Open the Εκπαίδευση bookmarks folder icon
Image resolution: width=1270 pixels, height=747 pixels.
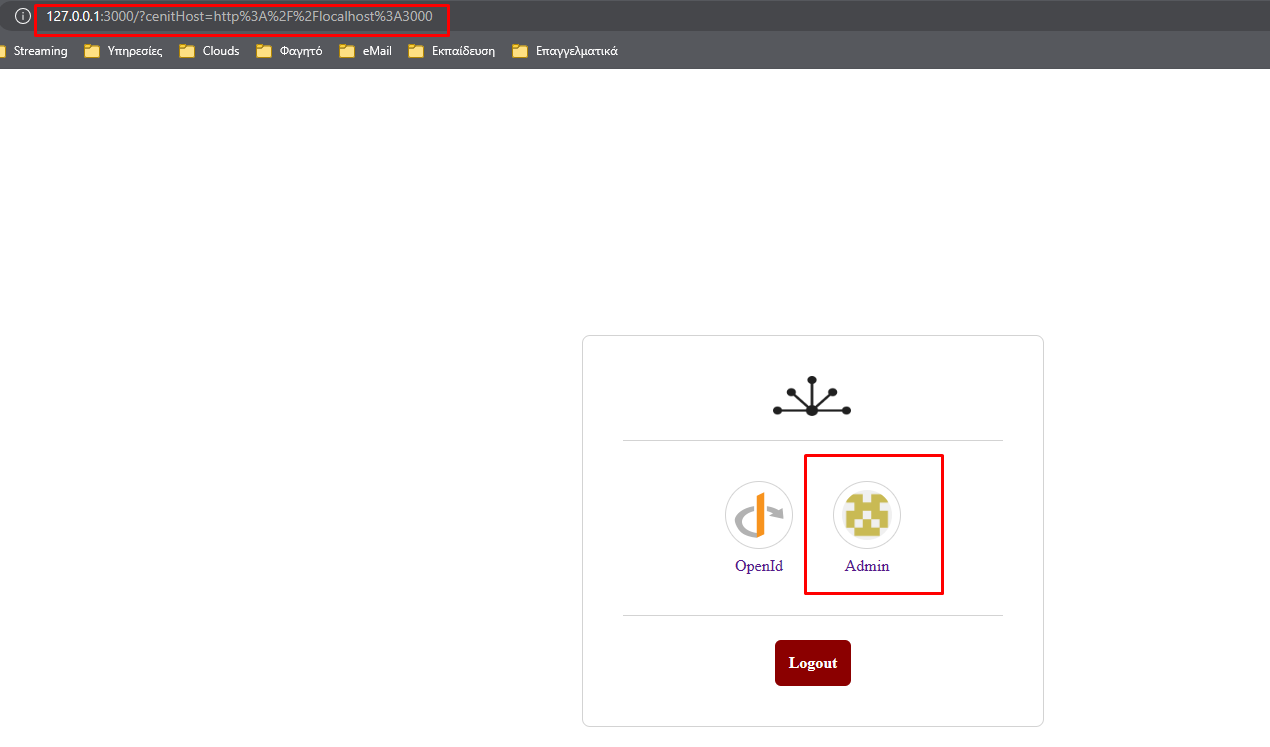415,50
